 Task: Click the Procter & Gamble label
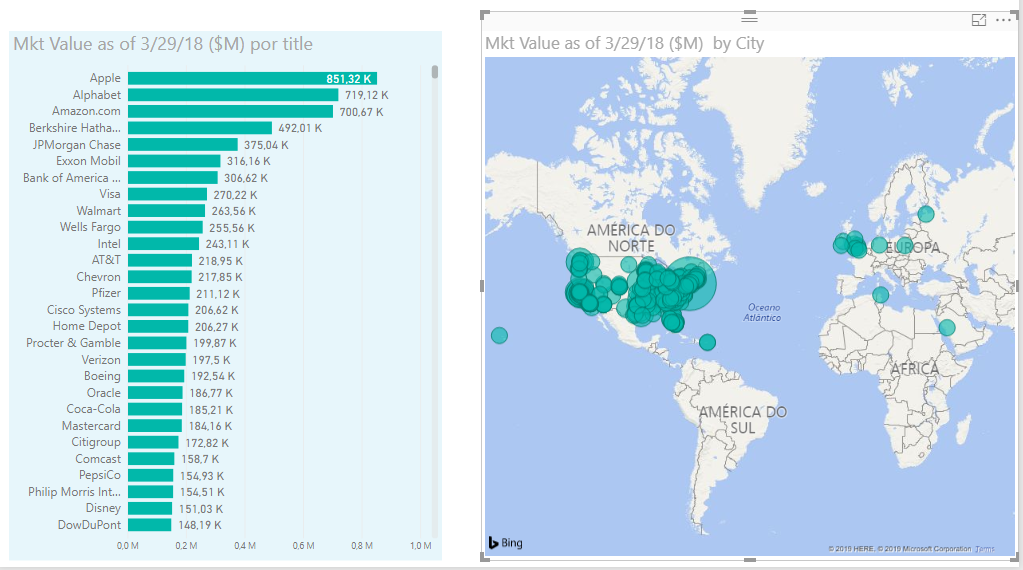[74, 343]
